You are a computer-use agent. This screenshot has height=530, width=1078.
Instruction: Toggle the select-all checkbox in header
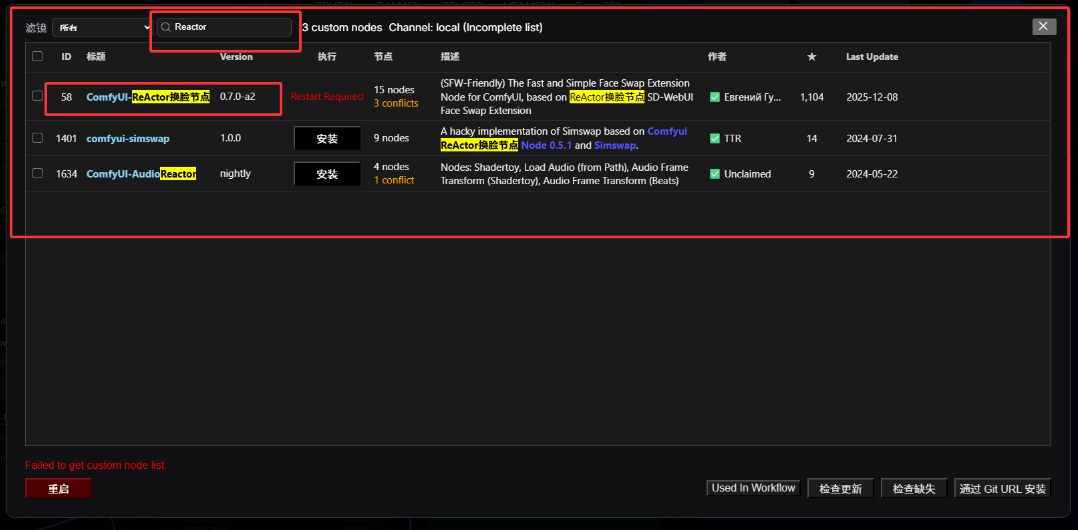coord(37,56)
